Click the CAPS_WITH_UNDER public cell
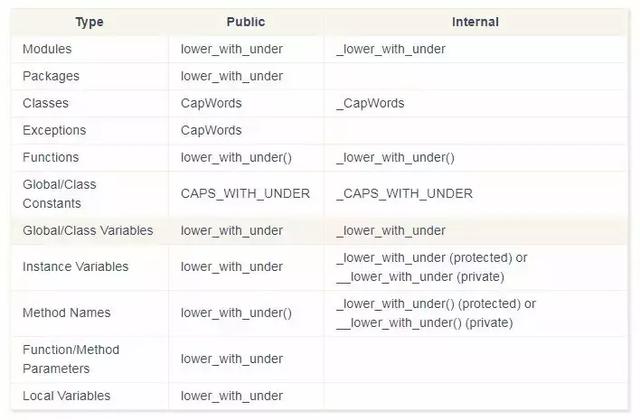This screenshot has width=640, height=420. [245, 193]
